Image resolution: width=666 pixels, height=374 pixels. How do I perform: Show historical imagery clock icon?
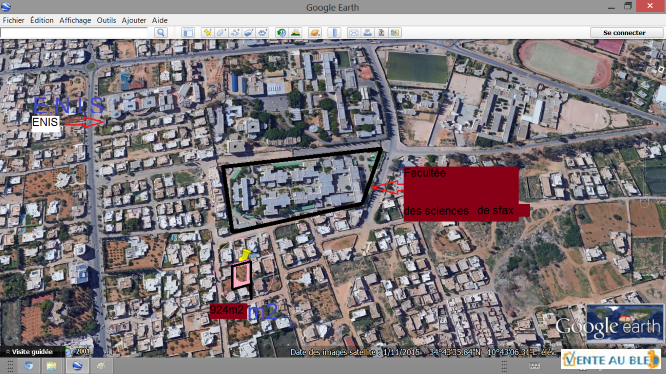pyautogui.click(x=282, y=33)
